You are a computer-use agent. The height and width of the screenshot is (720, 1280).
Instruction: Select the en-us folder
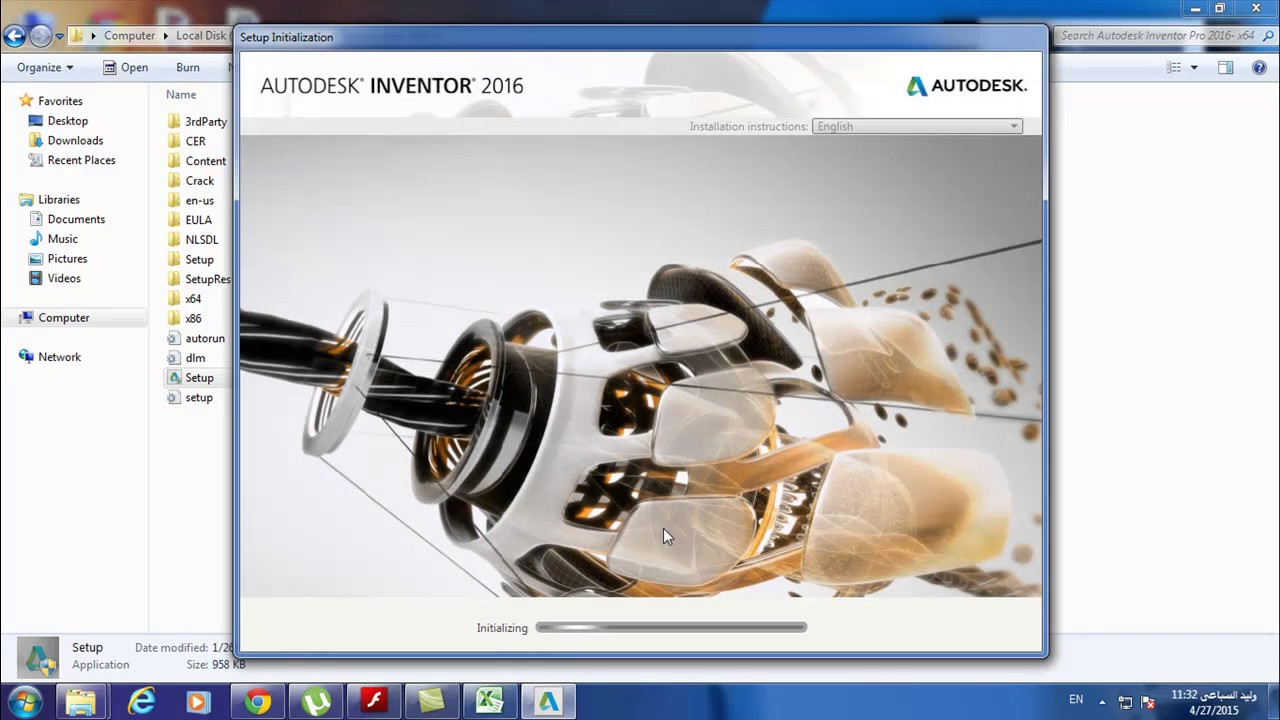click(x=199, y=201)
